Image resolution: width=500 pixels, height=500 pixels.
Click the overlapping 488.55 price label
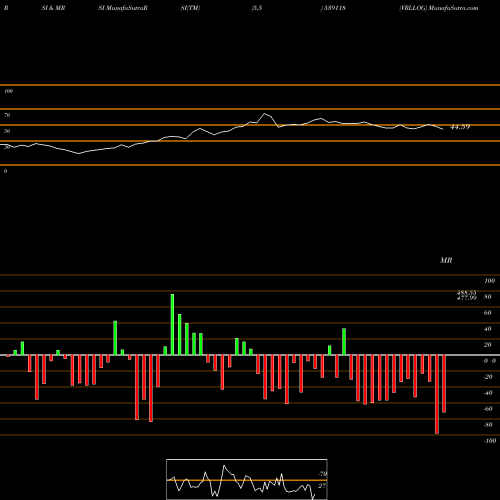(x=467, y=293)
